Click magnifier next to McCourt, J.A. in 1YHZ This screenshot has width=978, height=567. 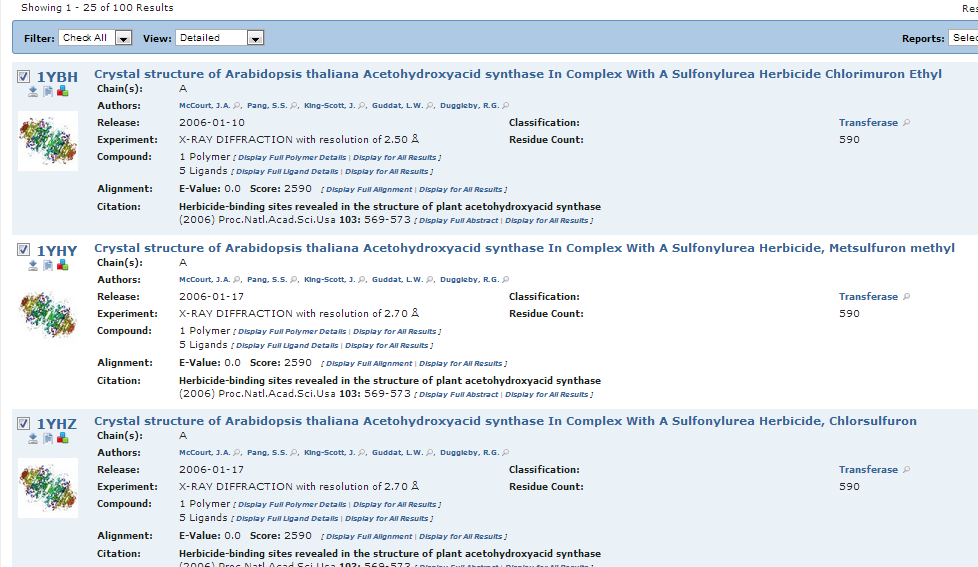tap(236, 453)
